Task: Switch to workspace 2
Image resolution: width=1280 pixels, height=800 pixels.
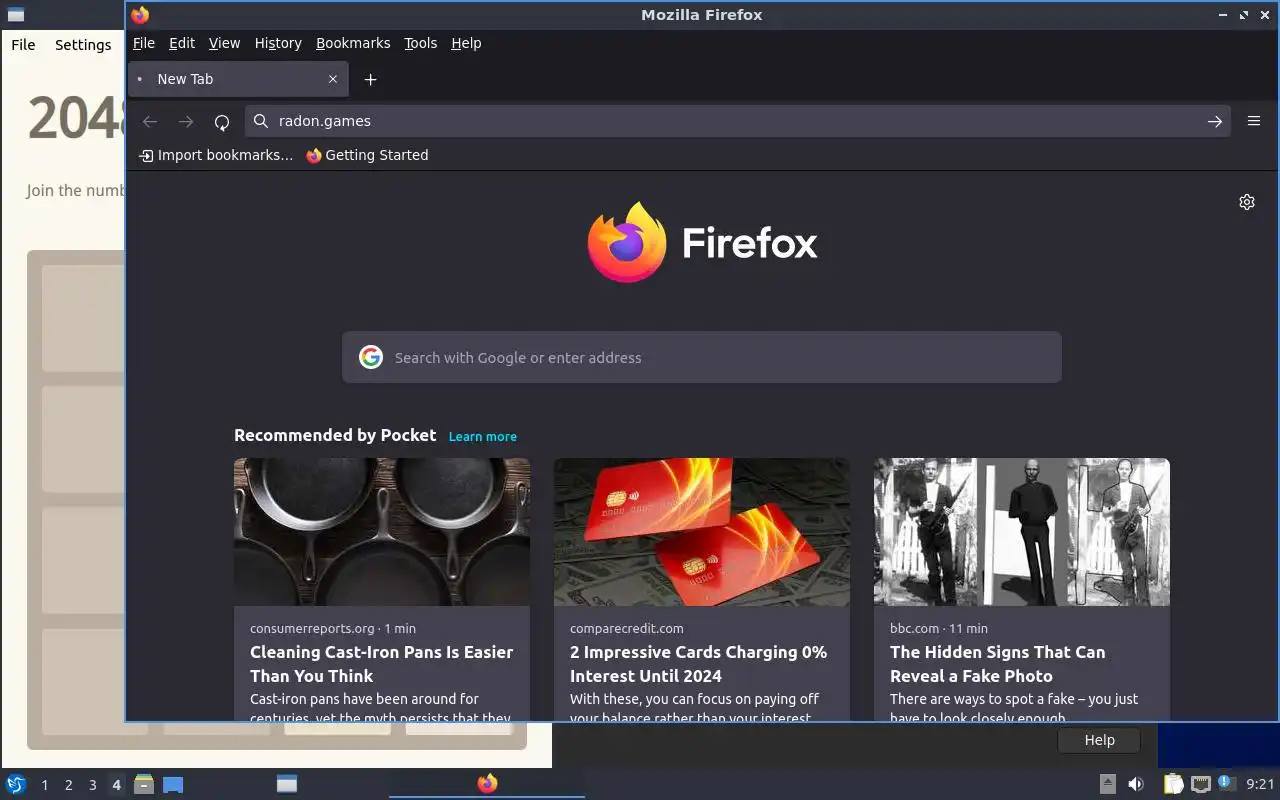Action: pos(68,785)
